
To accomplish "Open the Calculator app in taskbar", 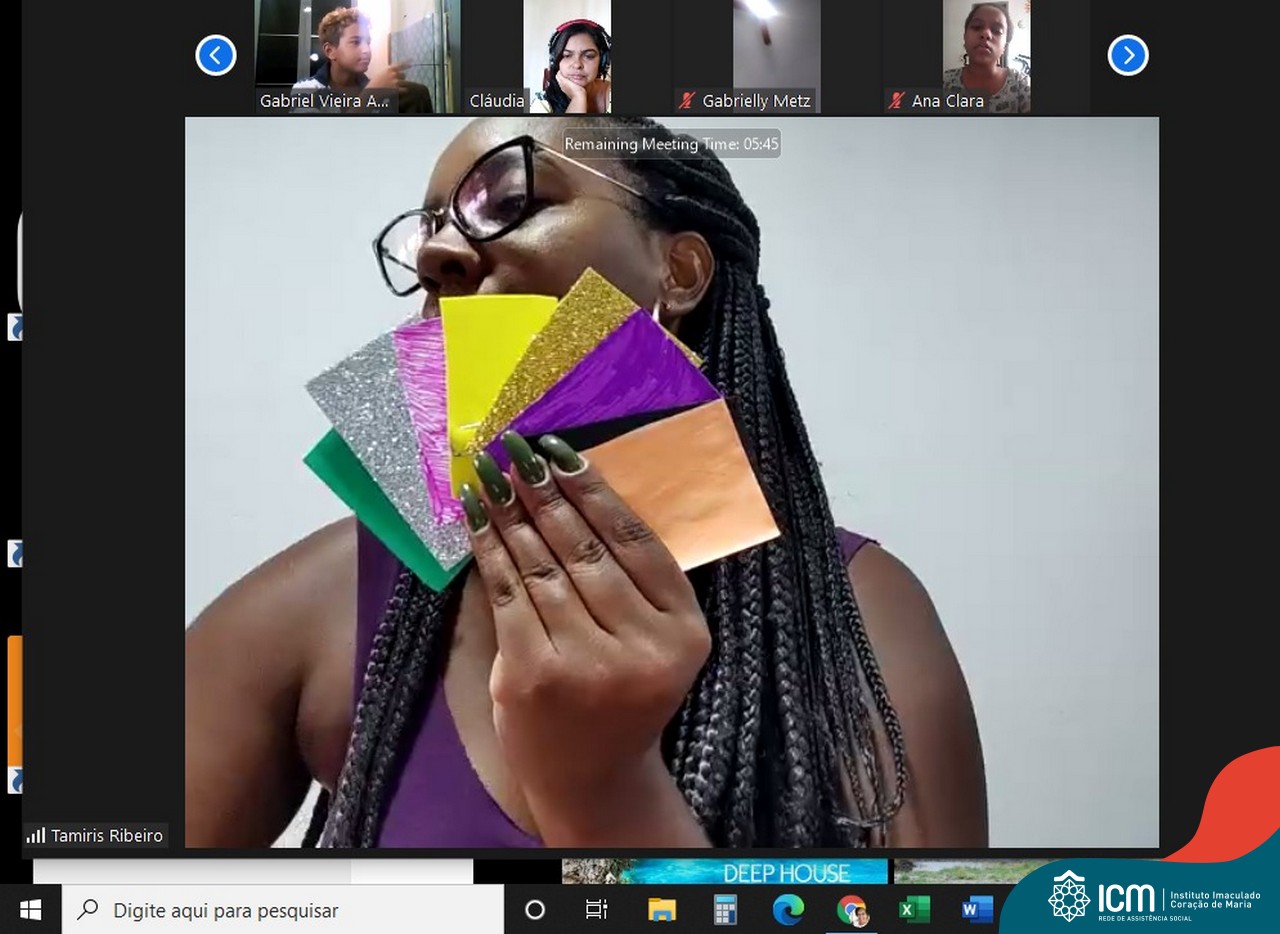I will point(725,910).
